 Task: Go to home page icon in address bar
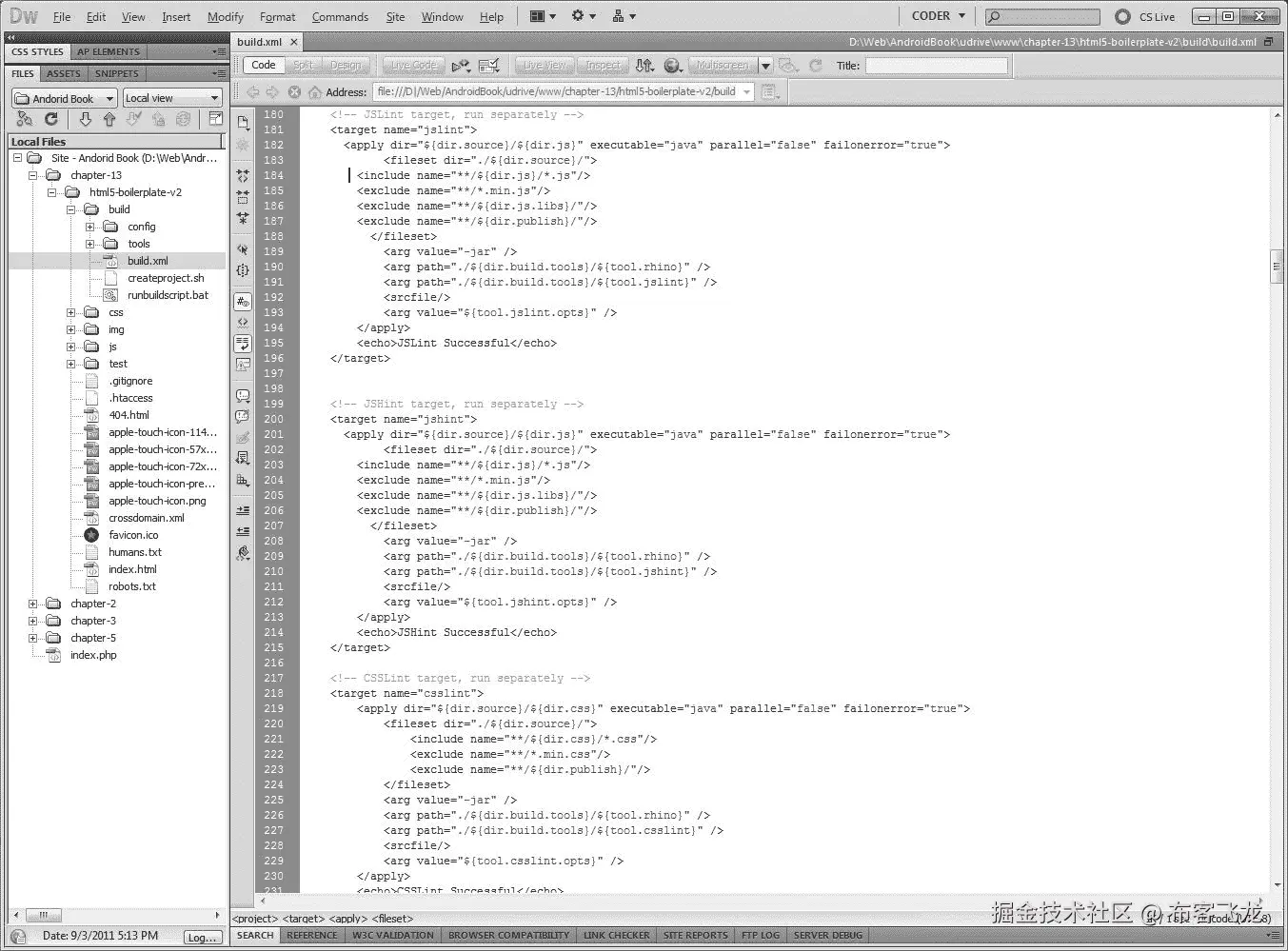click(315, 92)
